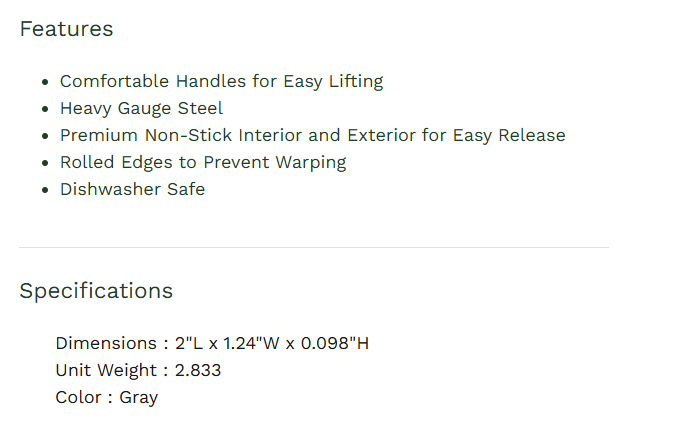Select the Premium Non-Stick Interior feature text
Image resolution: width=688 pixels, height=421 pixels.
point(313,135)
